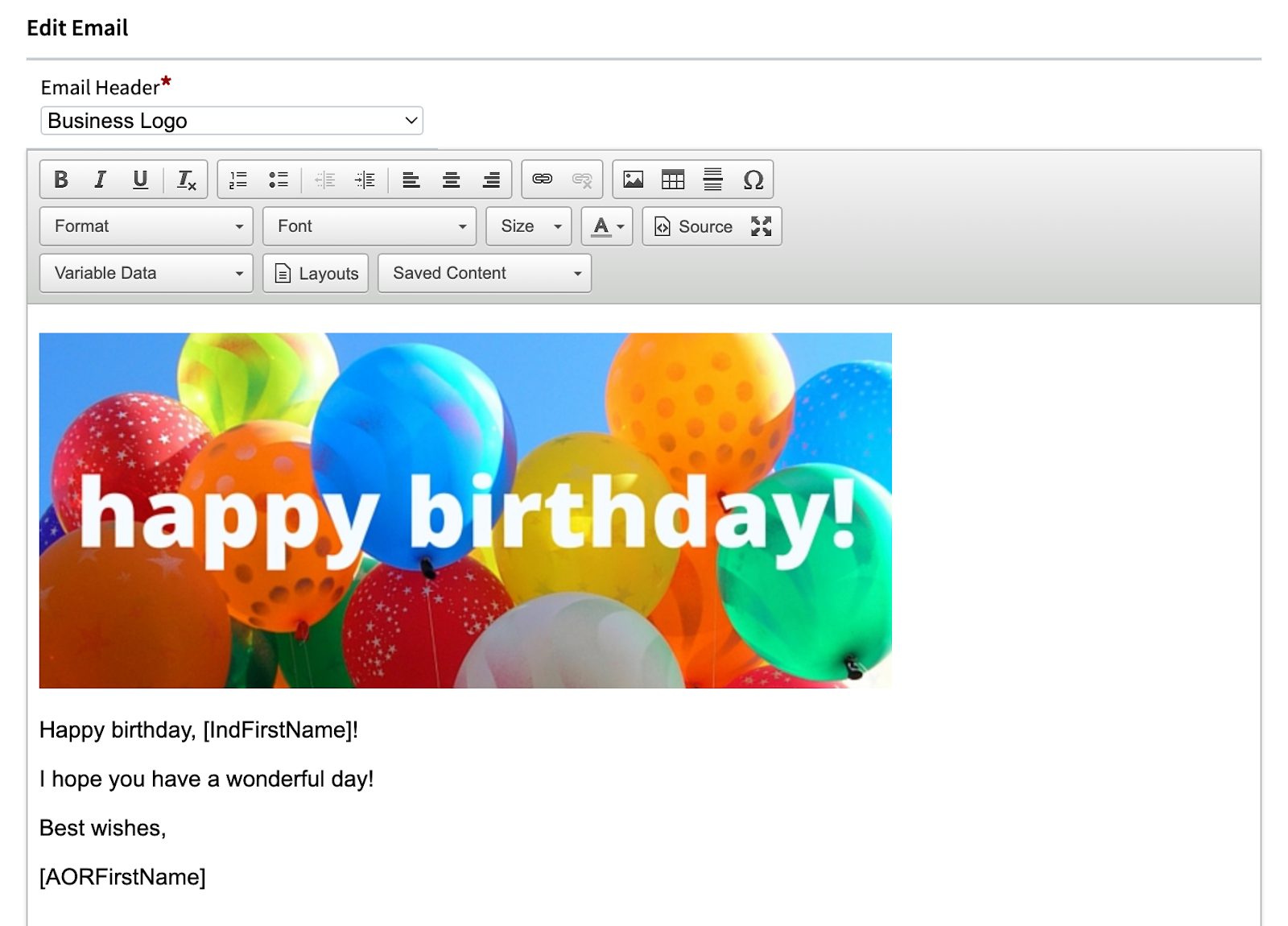This screenshot has height=926, width=1288.
Task: Maximize the editor
Action: point(760,226)
